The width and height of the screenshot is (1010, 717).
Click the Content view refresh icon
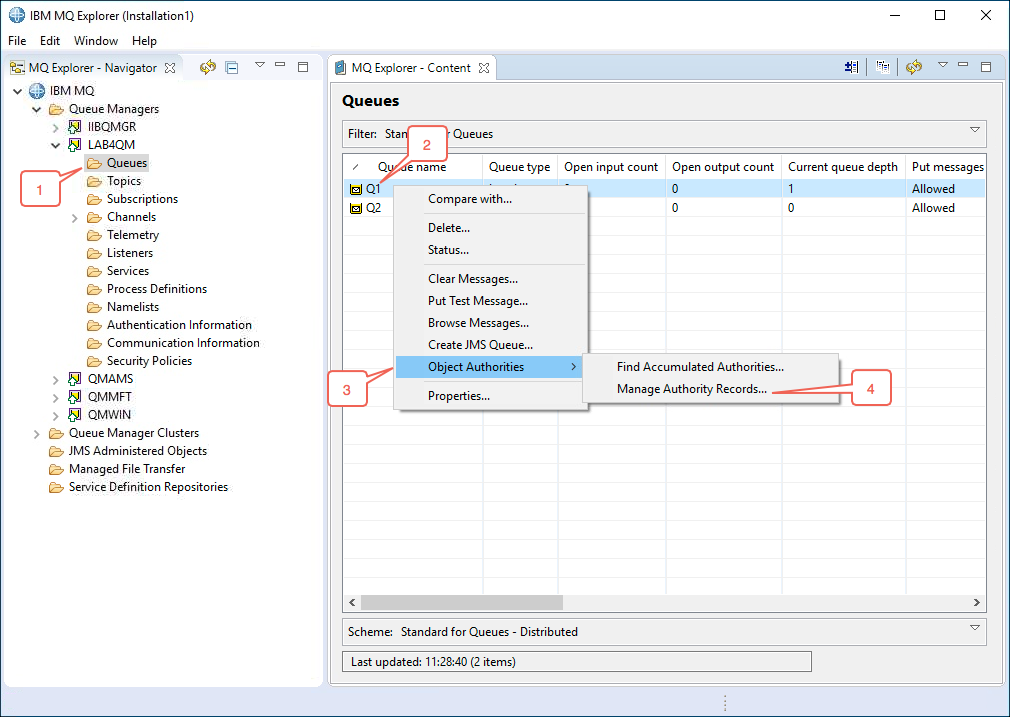[914, 66]
